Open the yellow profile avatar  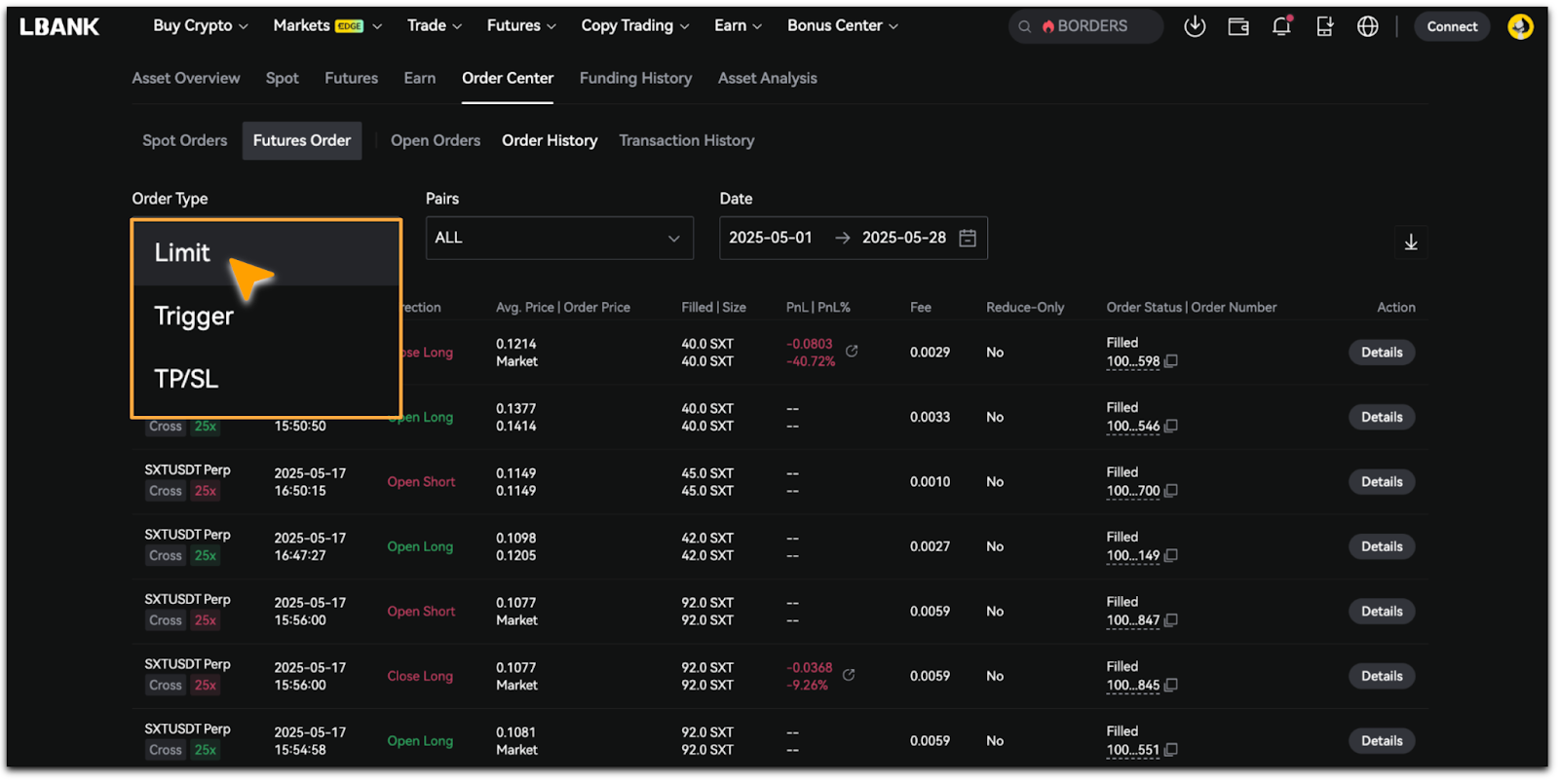tap(1520, 27)
